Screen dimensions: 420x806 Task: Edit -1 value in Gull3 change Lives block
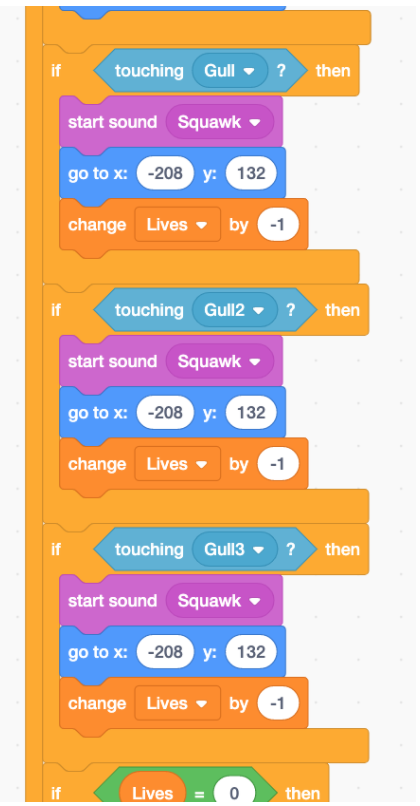(x=278, y=703)
